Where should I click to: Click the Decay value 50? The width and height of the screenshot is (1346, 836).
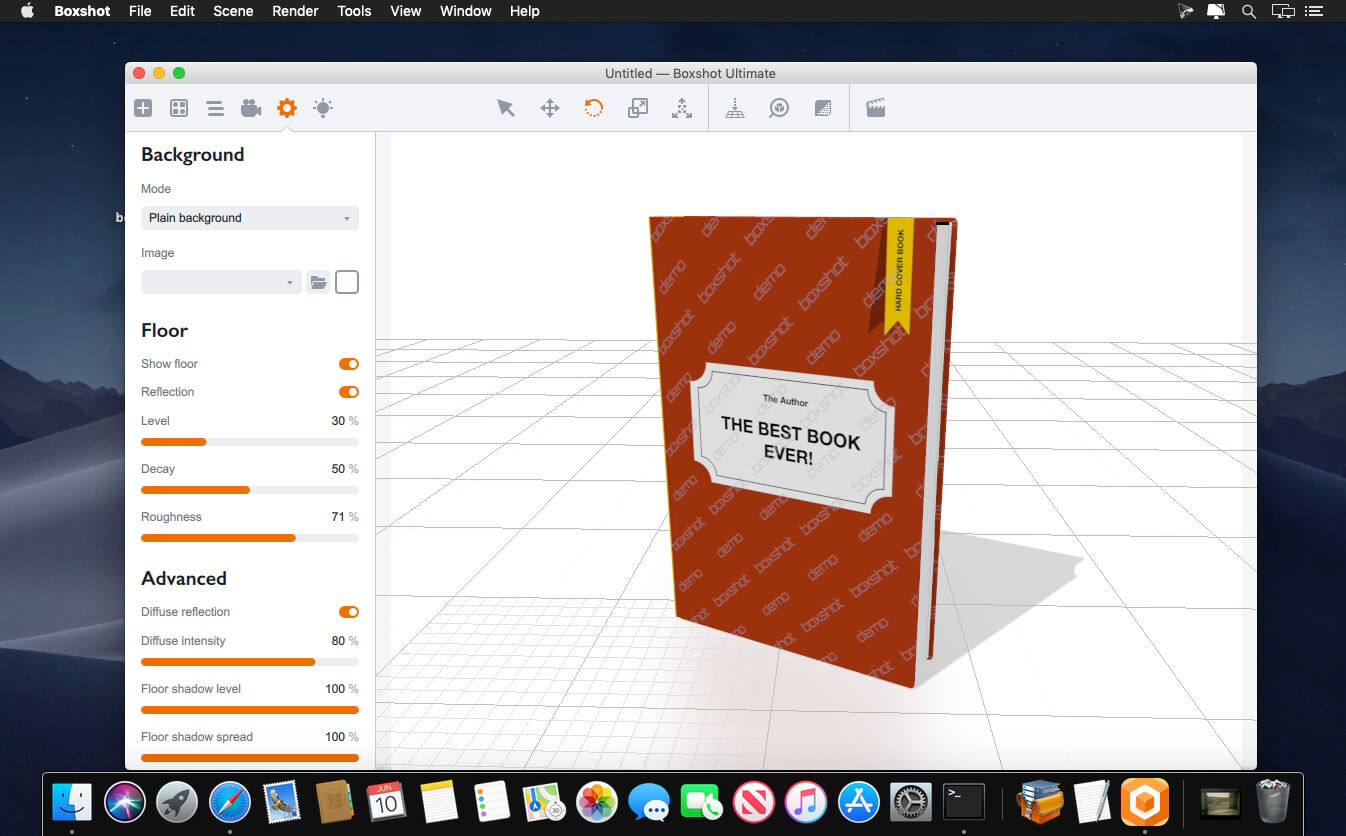click(x=338, y=469)
